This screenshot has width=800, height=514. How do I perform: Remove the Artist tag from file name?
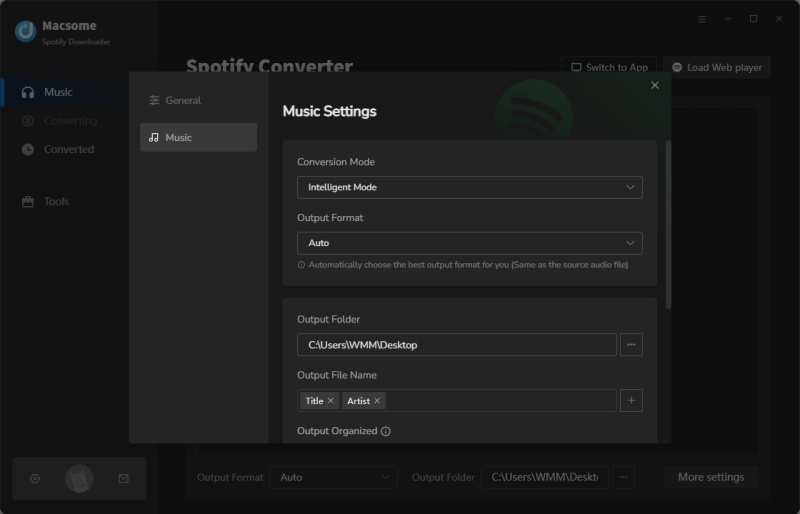pos(377,401)
